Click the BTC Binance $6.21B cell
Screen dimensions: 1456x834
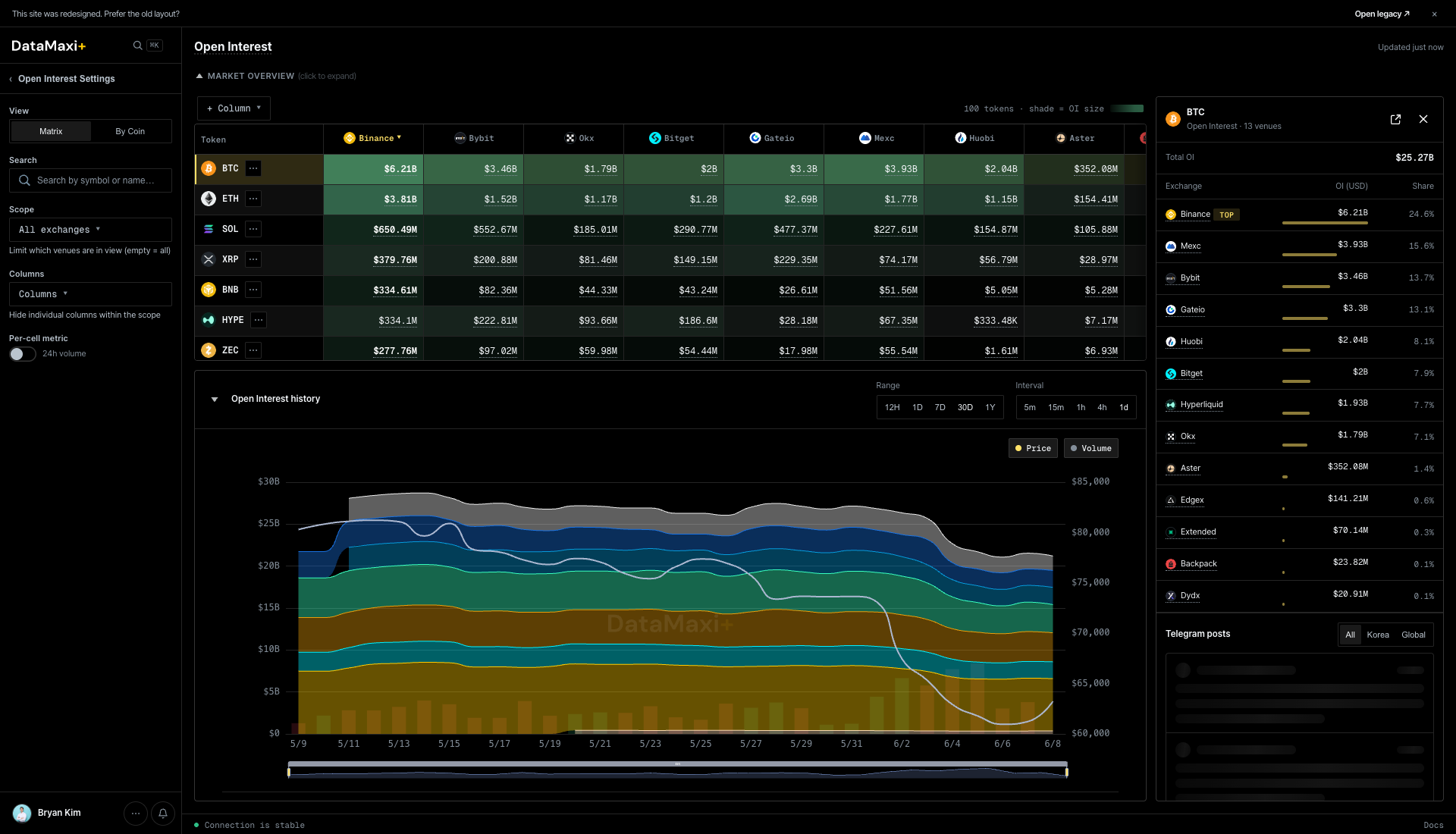(374, 169)
